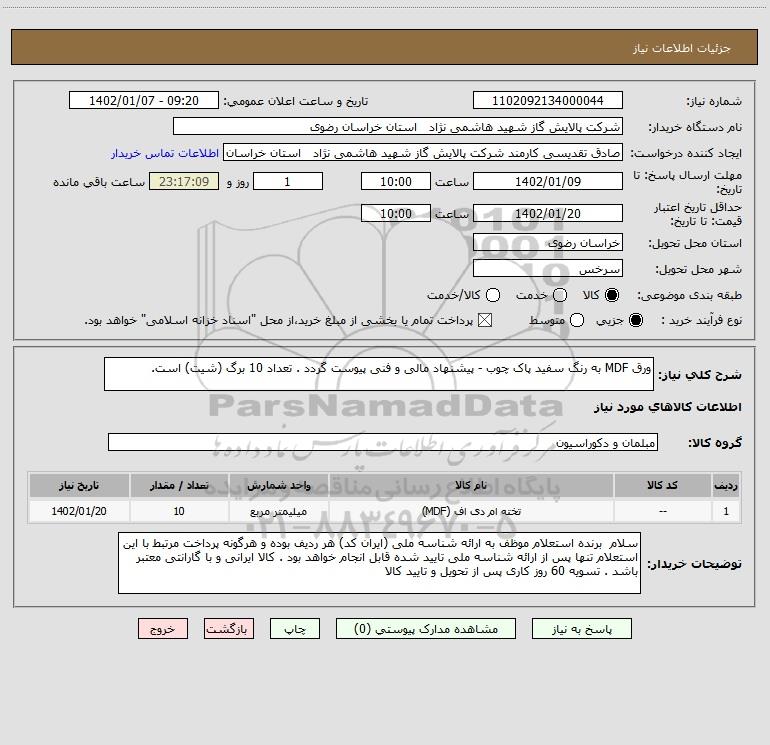Click the response deadline date 1402/01/09
The image size is (770, 745).
tap(548, 181)
